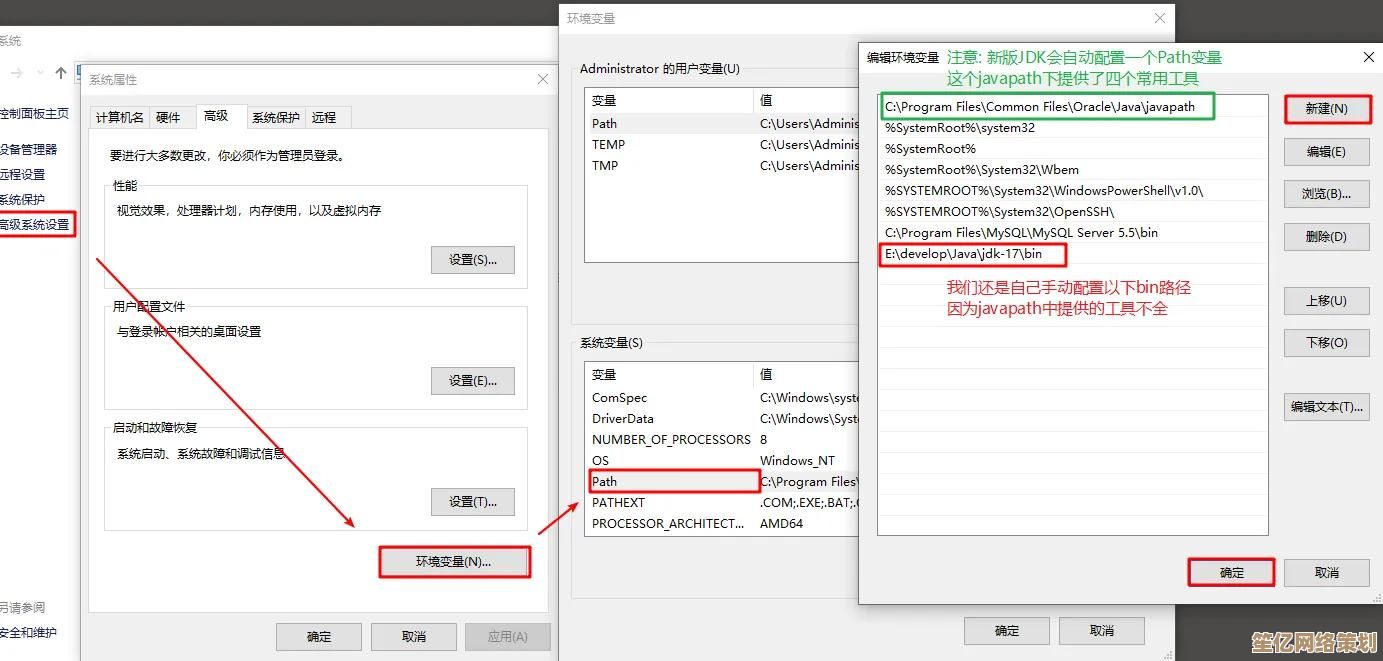1383x661 pixels.
Task: Click the up arrow navigation icon
Action: click(61, 73)
